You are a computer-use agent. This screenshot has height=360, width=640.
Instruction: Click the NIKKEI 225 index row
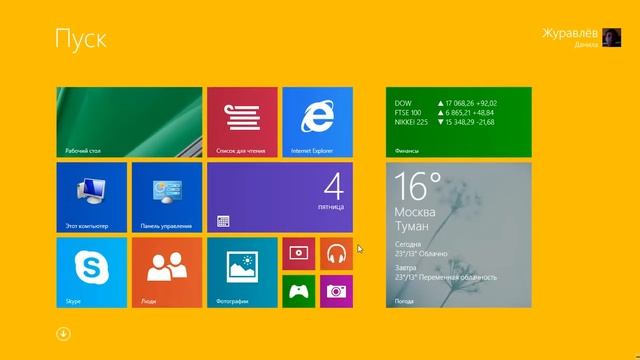point(444,122)
